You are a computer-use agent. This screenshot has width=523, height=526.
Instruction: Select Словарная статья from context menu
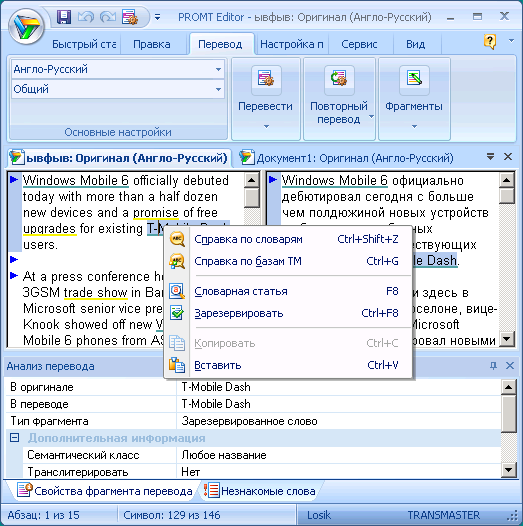click(287, 291)
